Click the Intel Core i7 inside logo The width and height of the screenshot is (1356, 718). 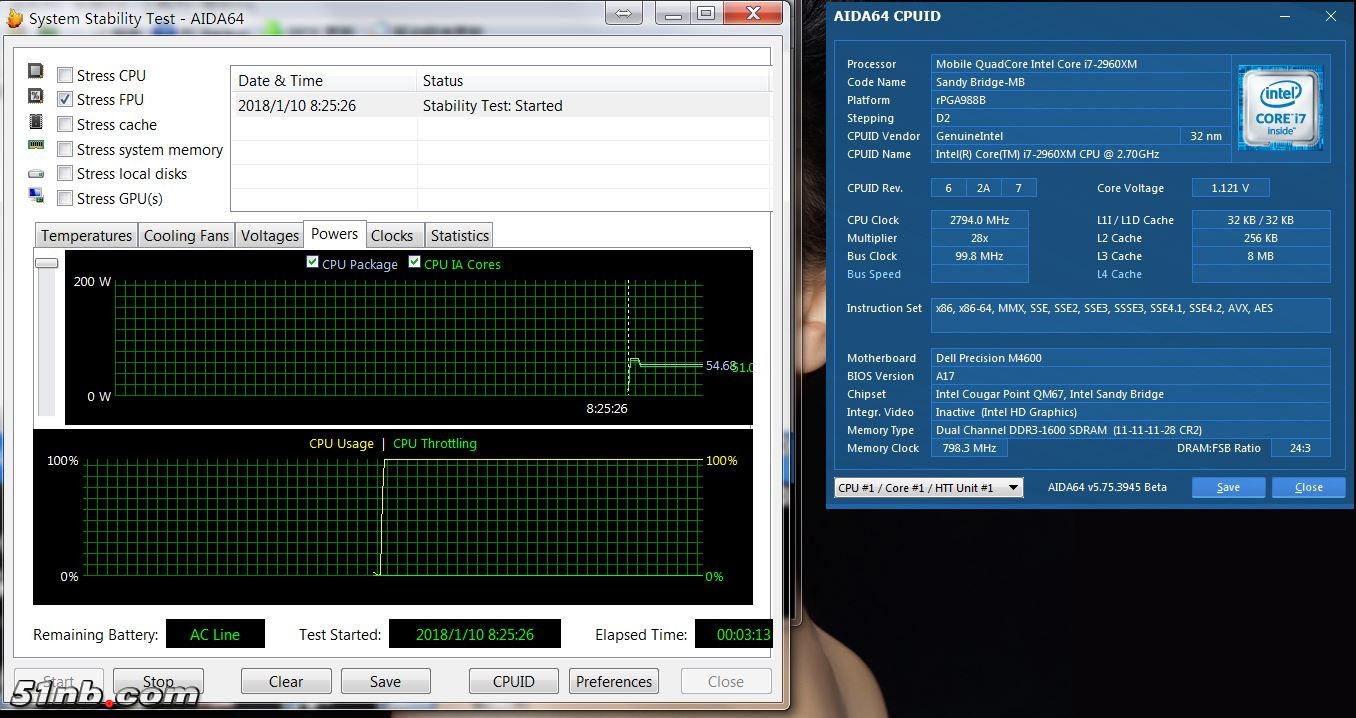click(x=1280, y=108)
